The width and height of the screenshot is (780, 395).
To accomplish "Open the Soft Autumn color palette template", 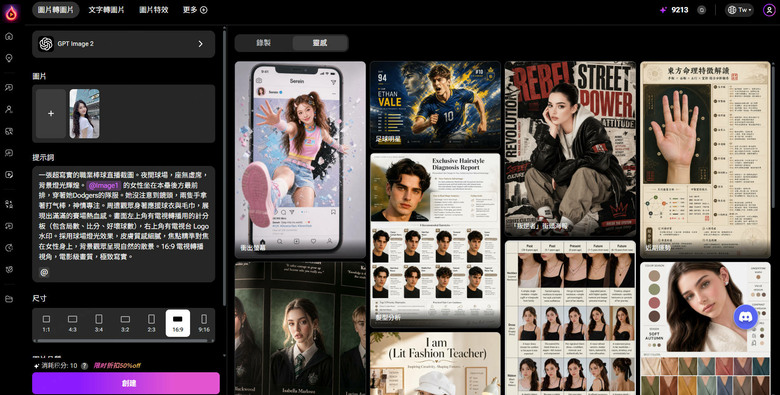I will [x=705, y=329].
